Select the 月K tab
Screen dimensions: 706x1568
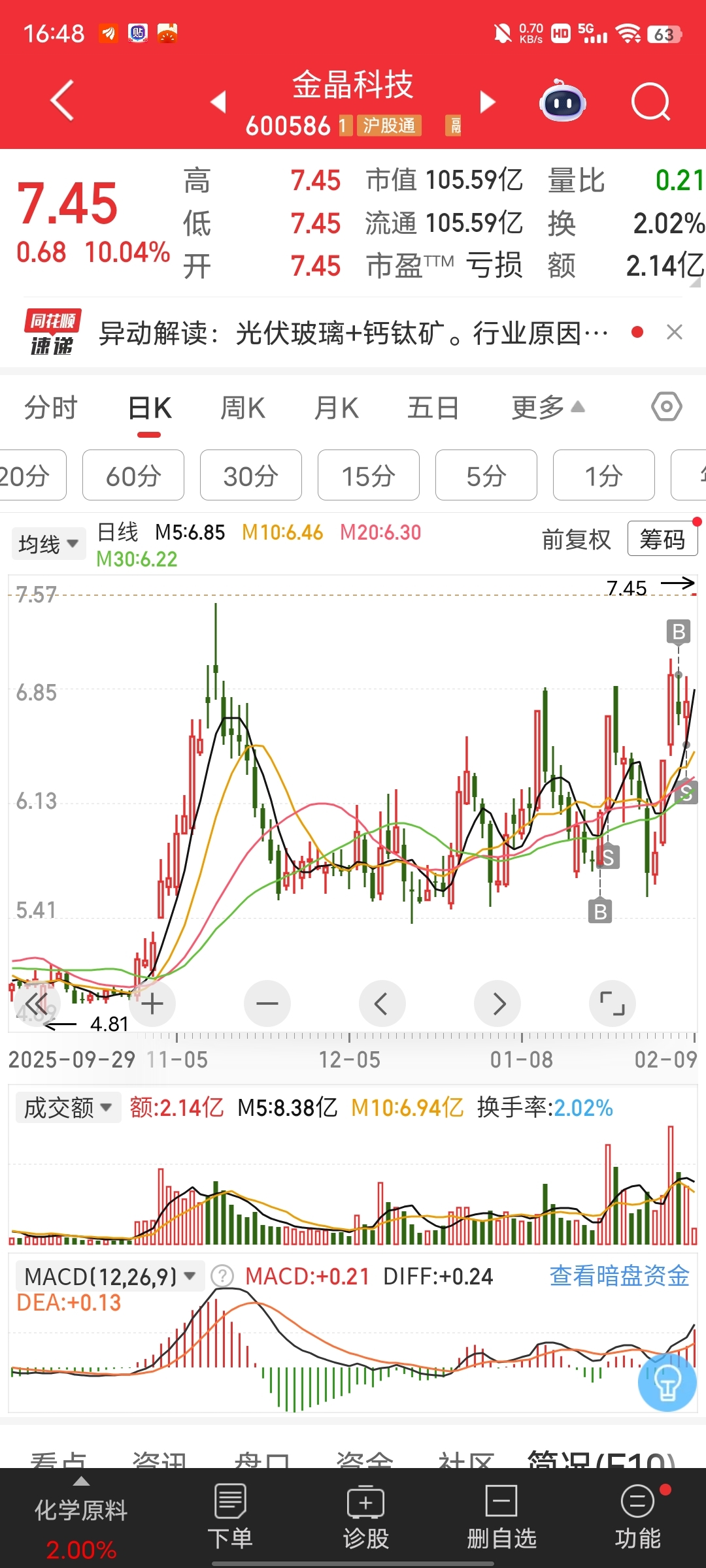(336, 408)
